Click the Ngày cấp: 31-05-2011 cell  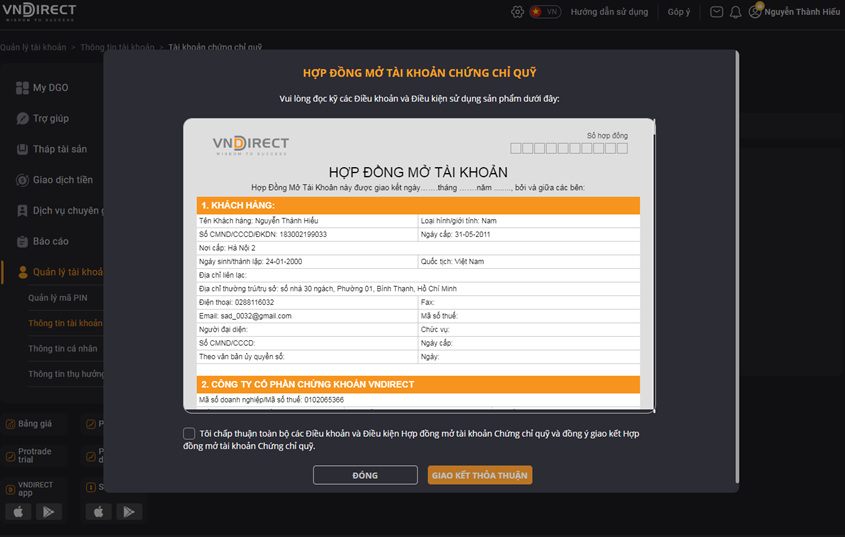click(529, 235)
